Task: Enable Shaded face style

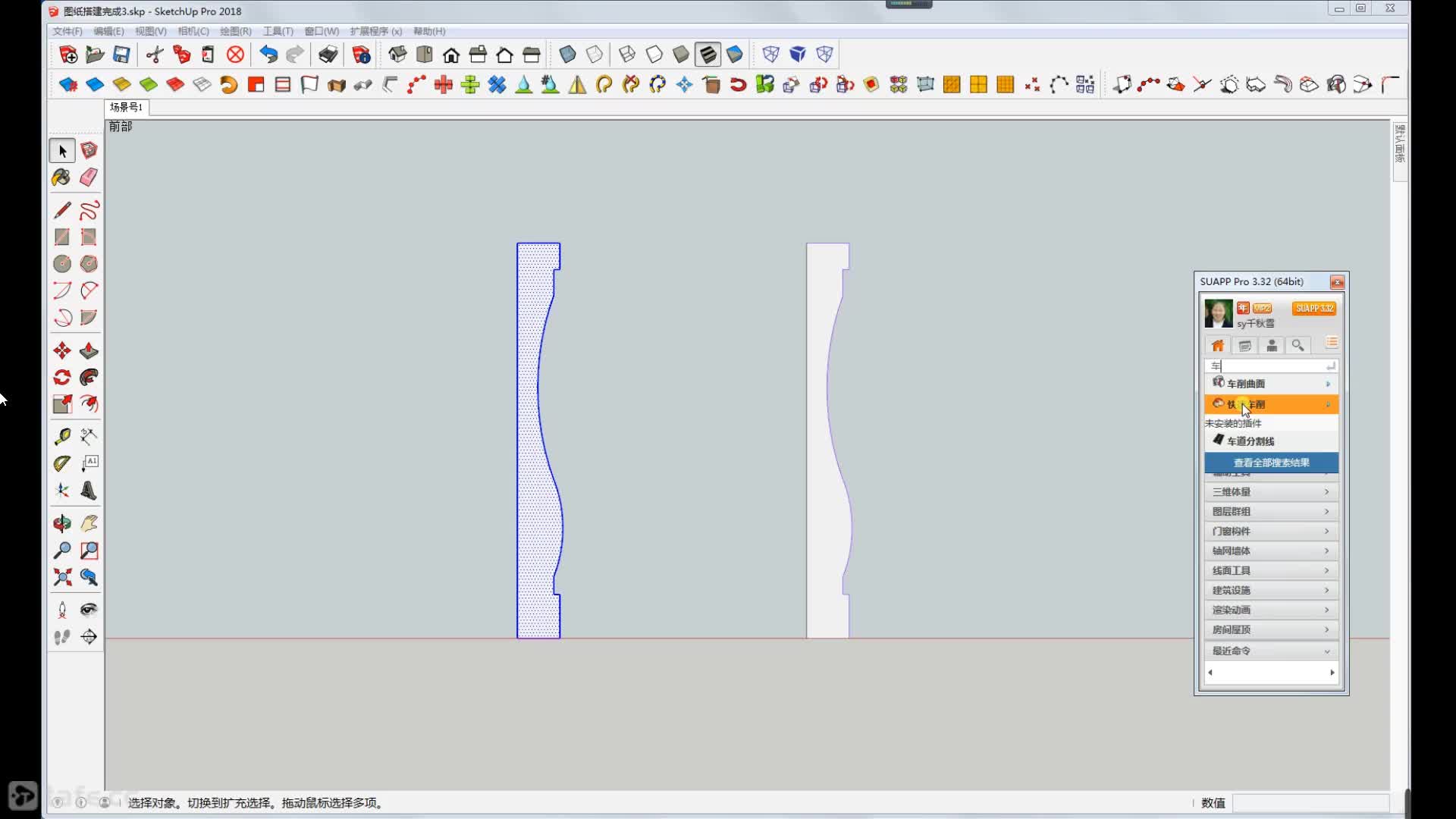Action: [681, 55]
